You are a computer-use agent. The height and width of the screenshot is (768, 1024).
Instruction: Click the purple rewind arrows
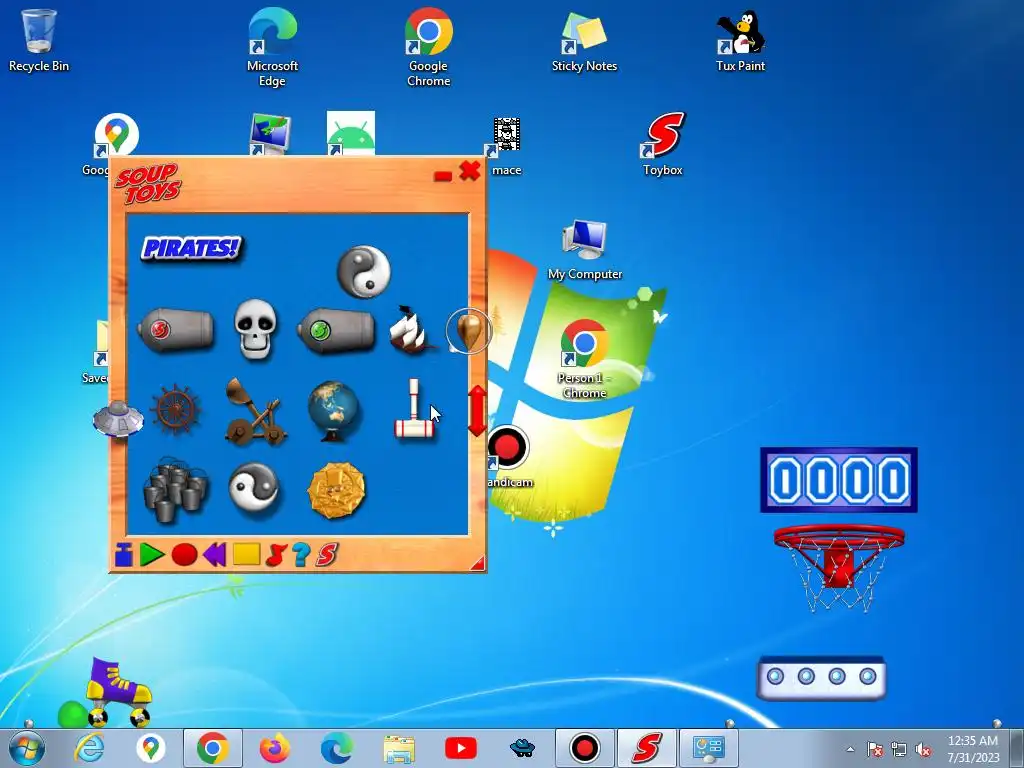tap(215, 554)
